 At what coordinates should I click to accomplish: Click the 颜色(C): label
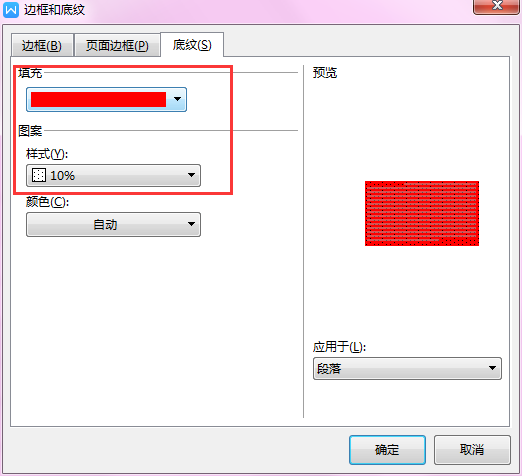47,202
